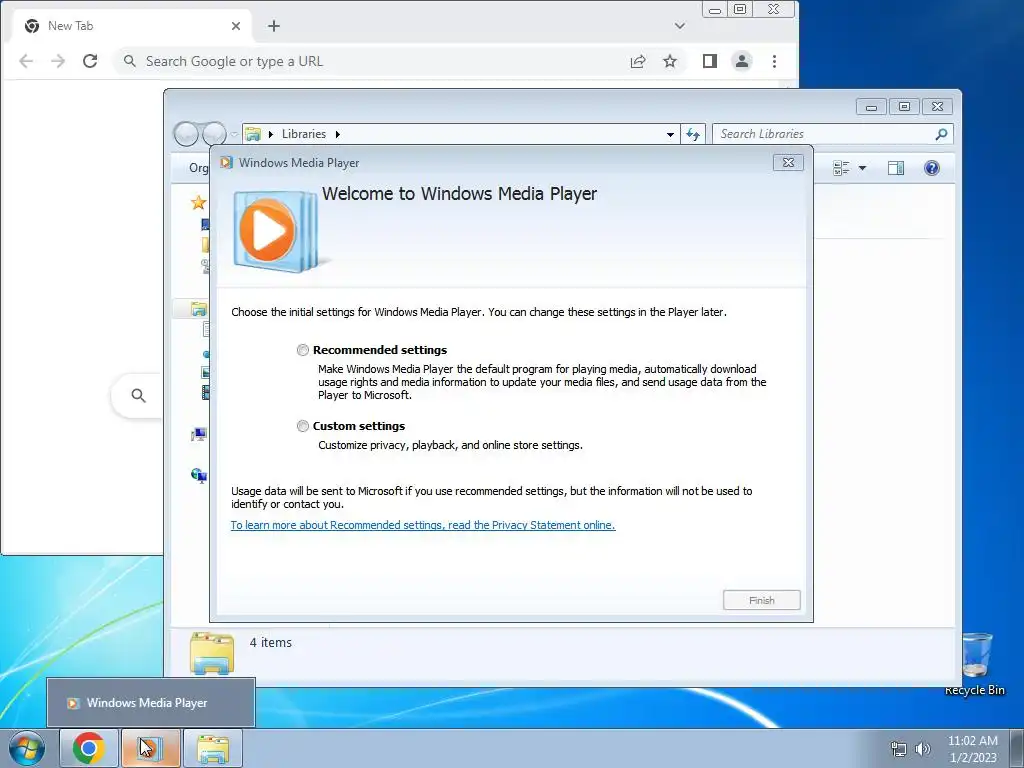This screenshot has width=1024, height=768.
Task: Select Favorites star in navigation pane
Action: 199,202
